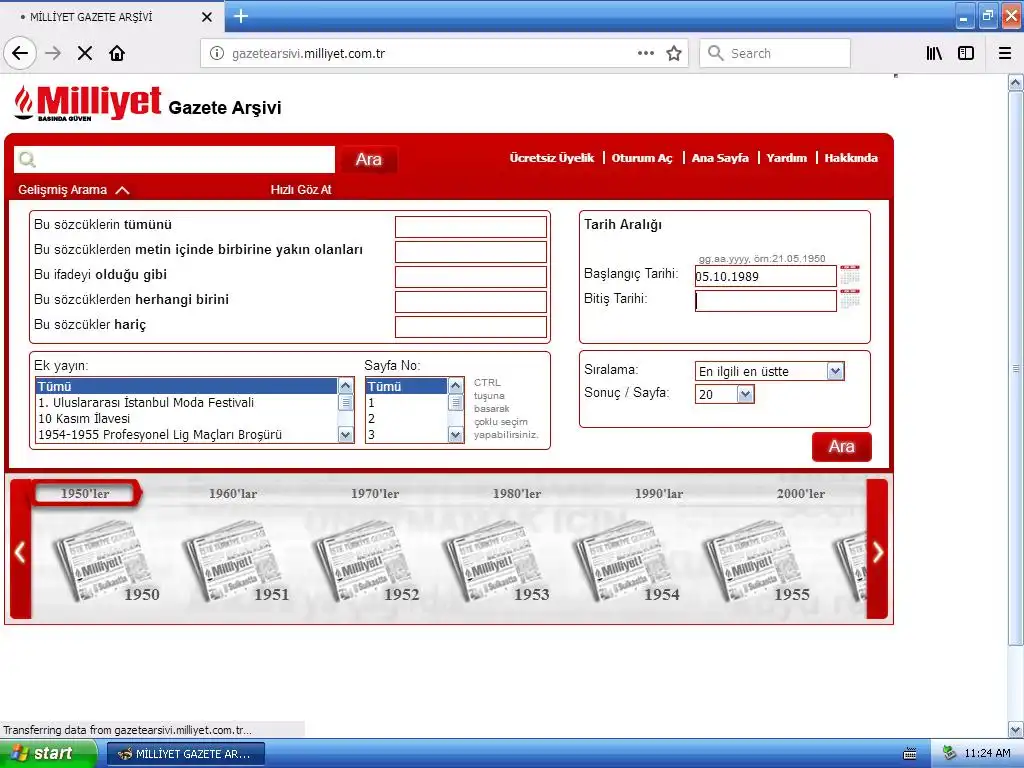Bookmark this page with the star icon

[x=674, y=54]
